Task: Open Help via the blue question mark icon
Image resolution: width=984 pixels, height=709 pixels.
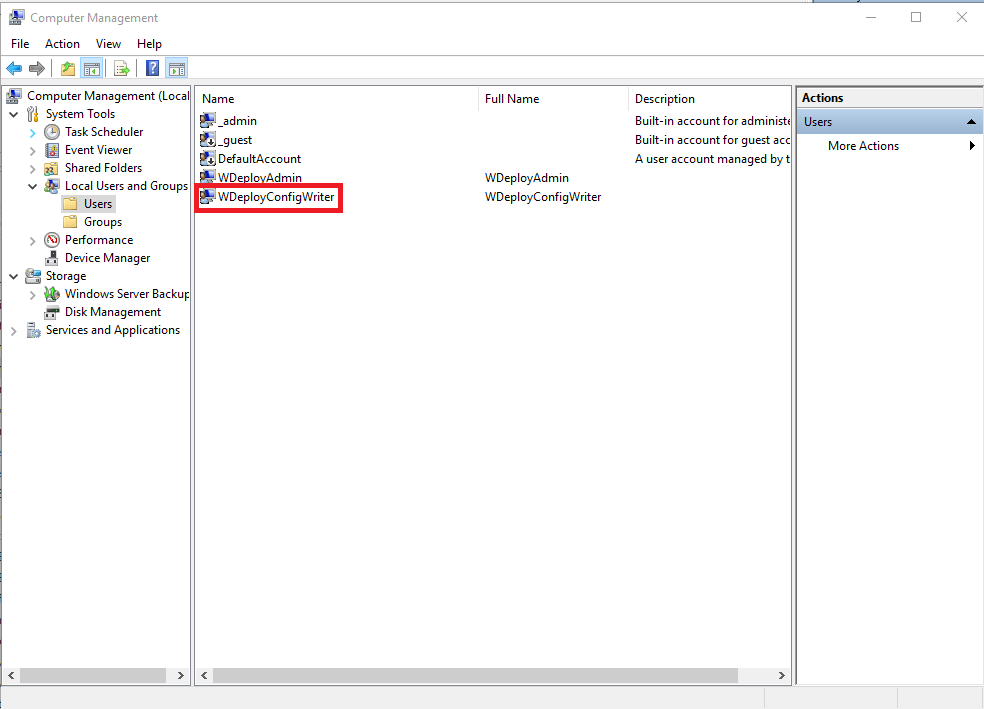Action: [152, 69]
